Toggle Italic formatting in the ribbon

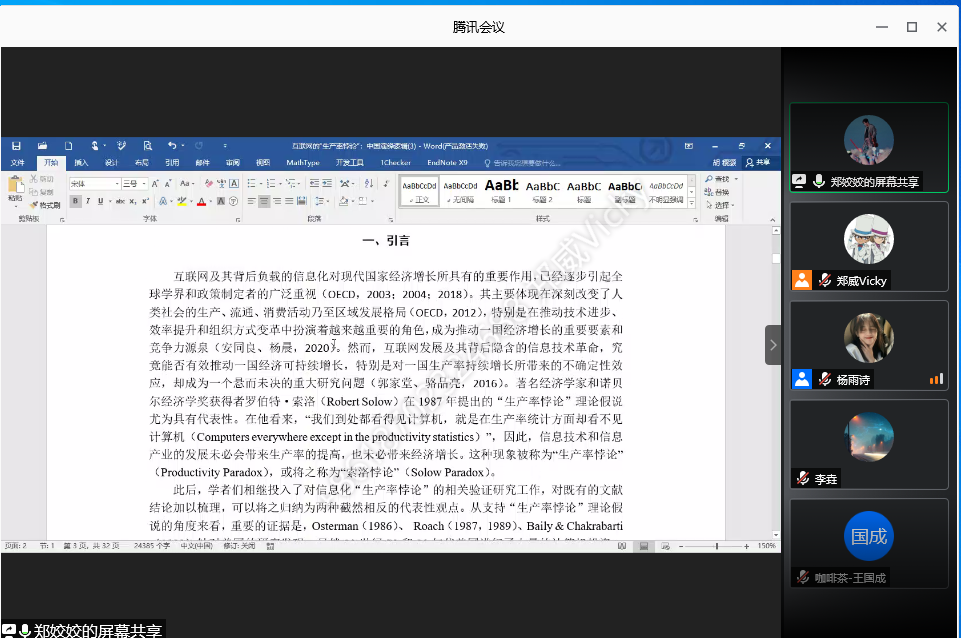point(88,201)
